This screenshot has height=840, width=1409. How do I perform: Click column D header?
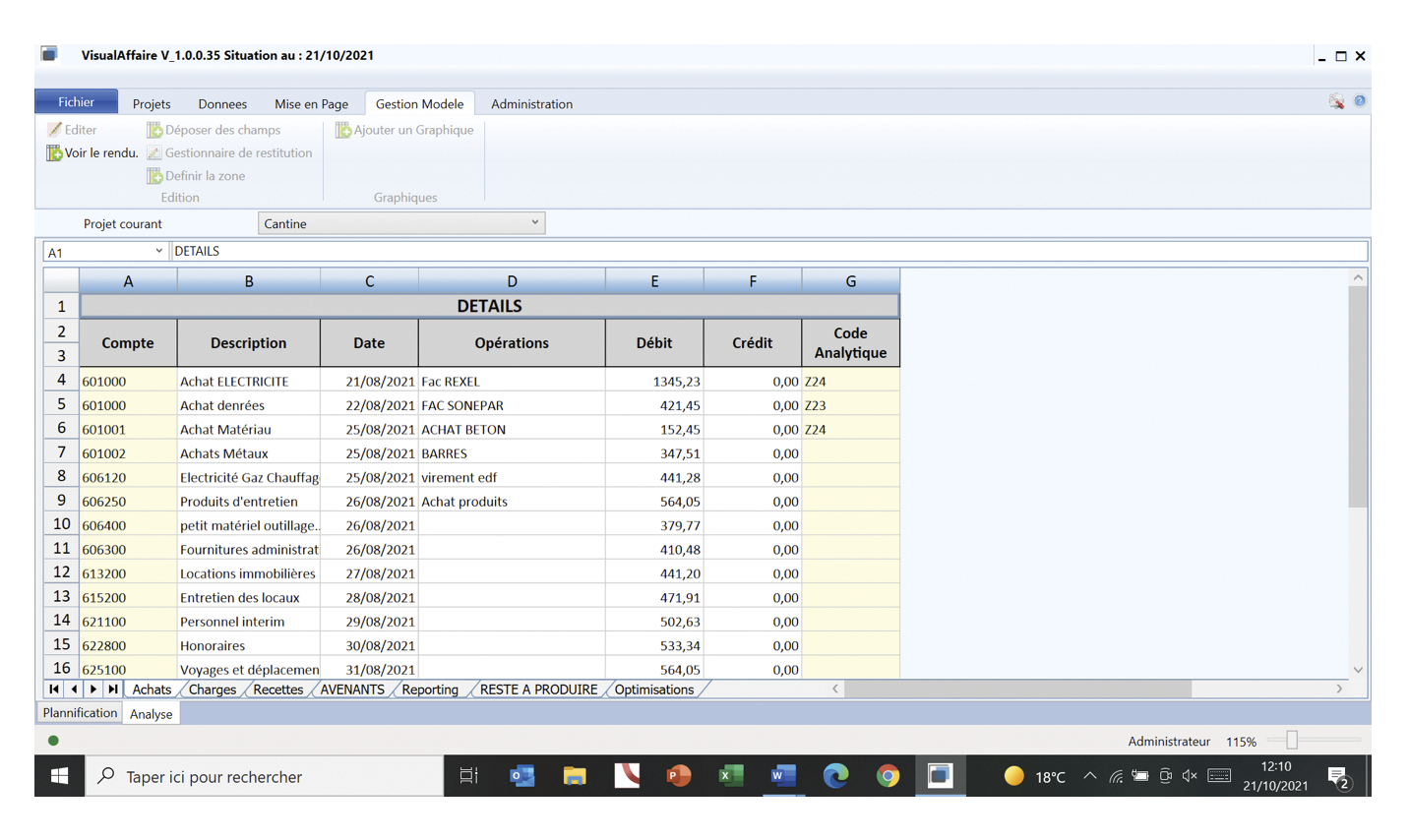pyautogui.click(x=512, y=281)
